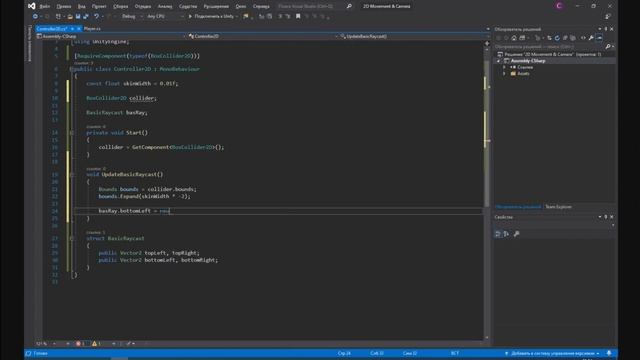Click the save all toolbar icon
640x360 pixels.
pos(86,17)
